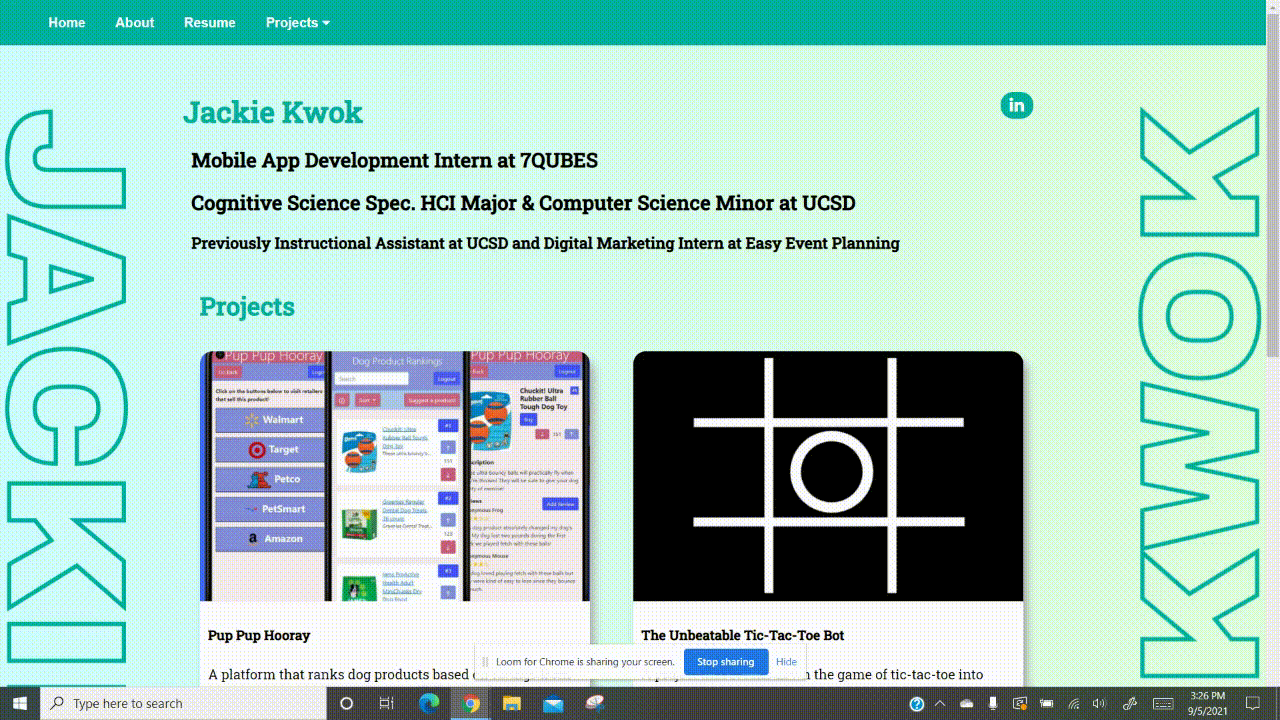
Task: Open the OneDrive cloud tray icon
Action: pyautogui.click(x=967, y=704)
